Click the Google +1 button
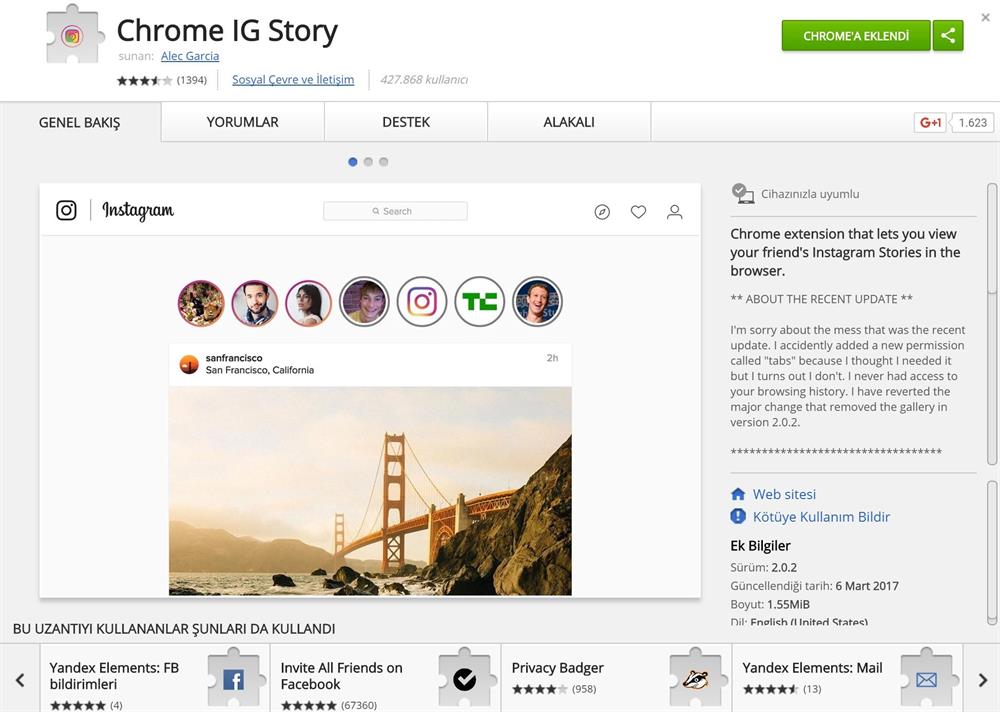 (930, 123)
